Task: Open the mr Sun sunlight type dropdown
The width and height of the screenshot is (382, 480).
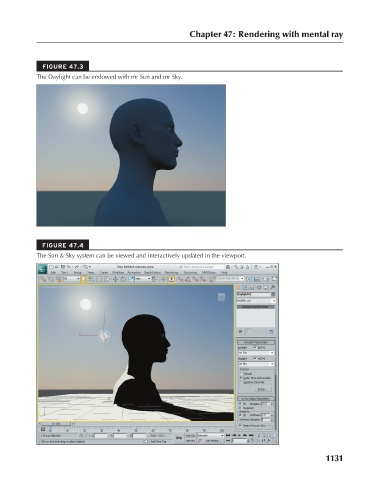Action: click(x=256, y=353)
